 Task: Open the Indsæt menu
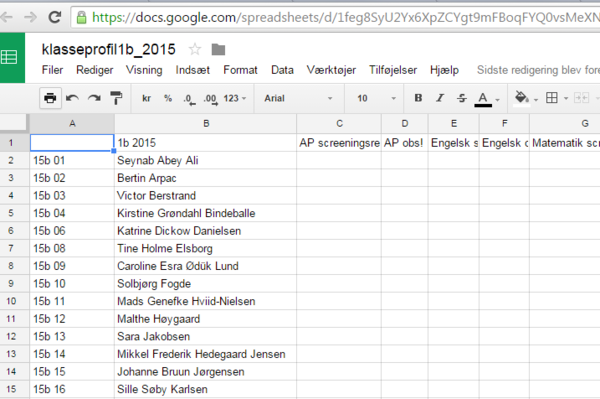(192, 70)
